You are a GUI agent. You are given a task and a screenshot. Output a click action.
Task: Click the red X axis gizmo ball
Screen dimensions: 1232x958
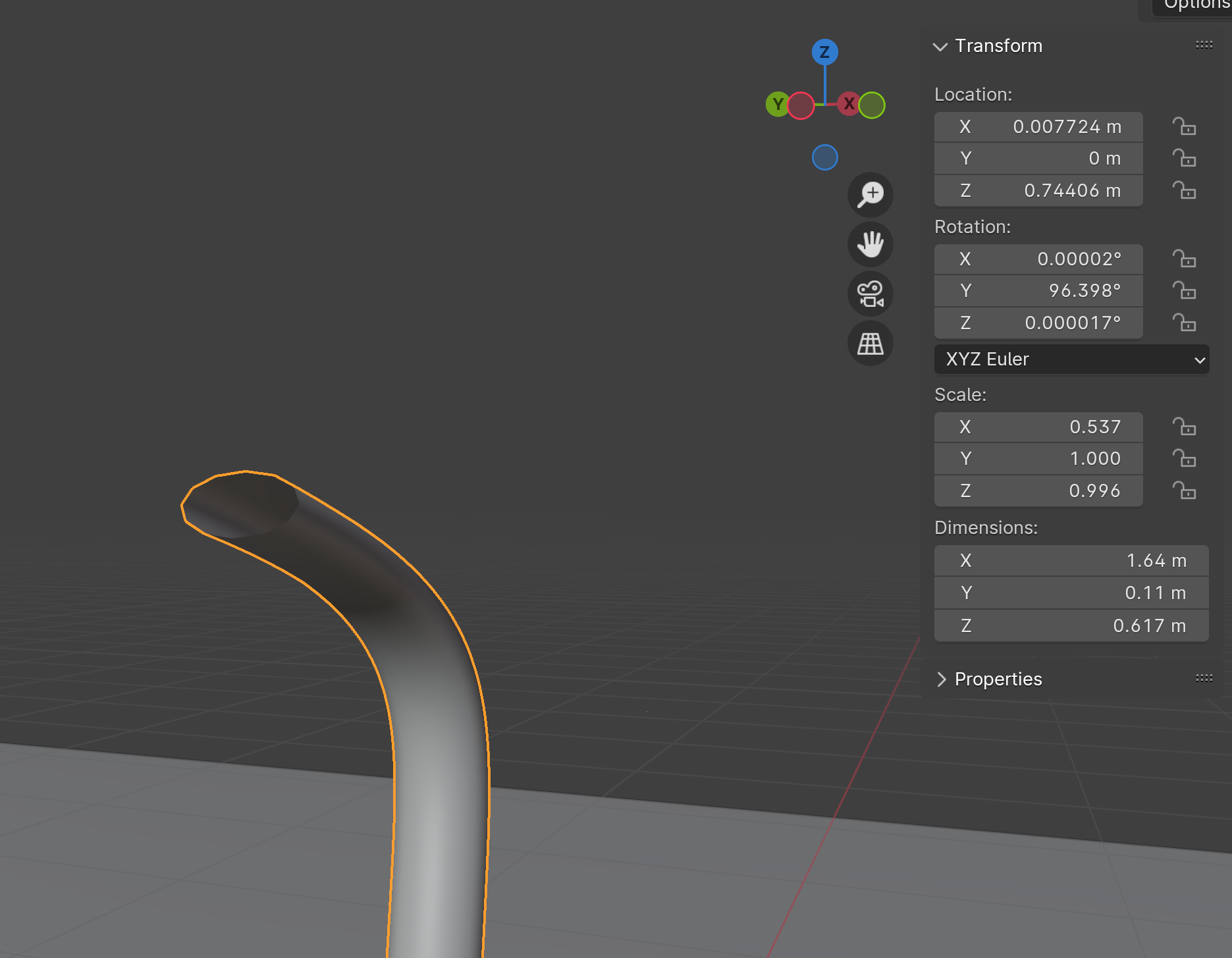(849, 103)
